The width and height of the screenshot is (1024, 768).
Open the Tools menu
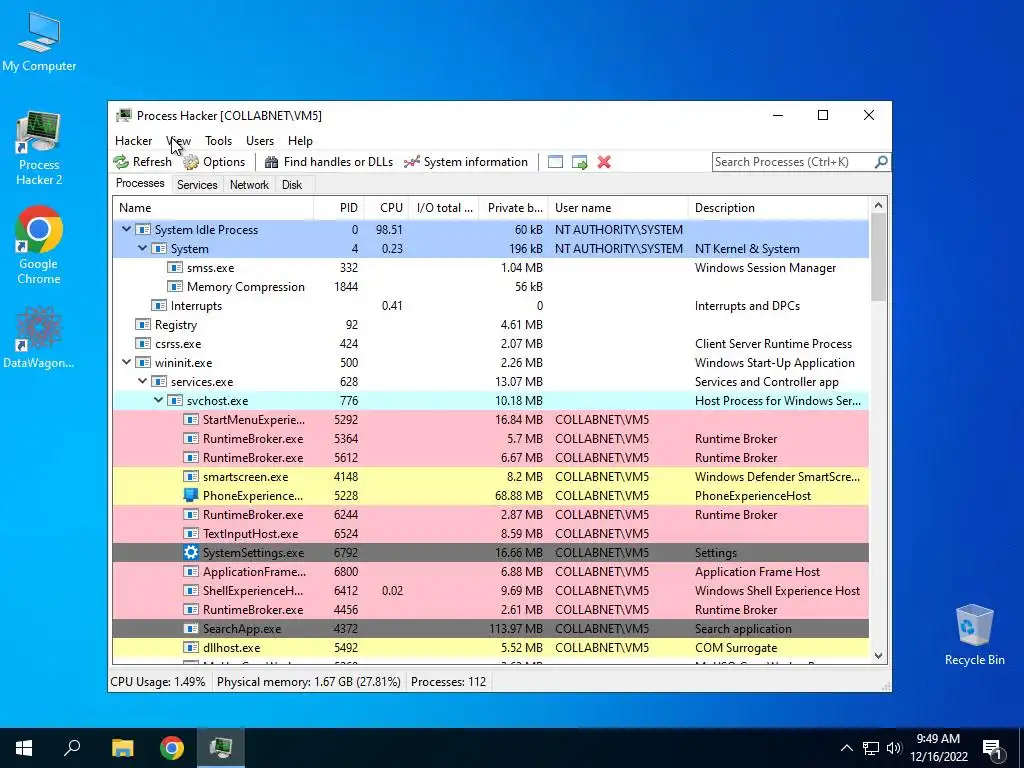pos(218,140)
